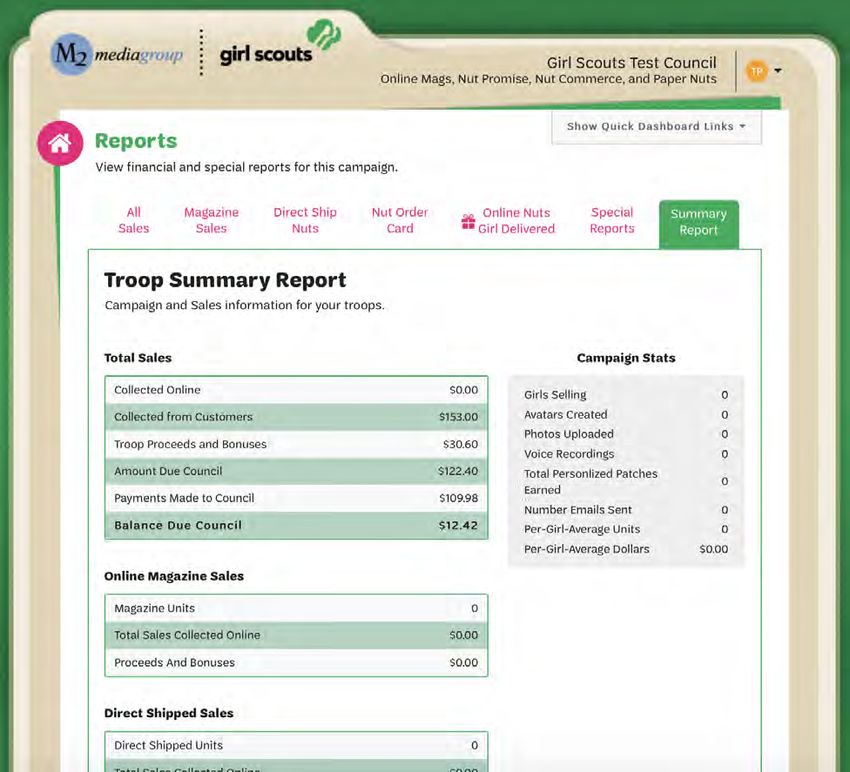Open Online Nuts Girl Delivered tab
The height and width of the screenshot is (772, 850).
508,221
